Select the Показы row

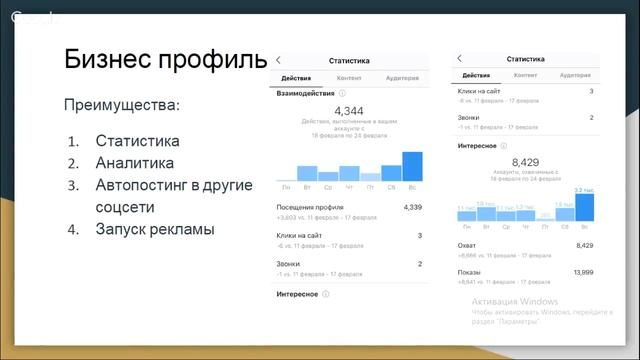pos(525,277)
